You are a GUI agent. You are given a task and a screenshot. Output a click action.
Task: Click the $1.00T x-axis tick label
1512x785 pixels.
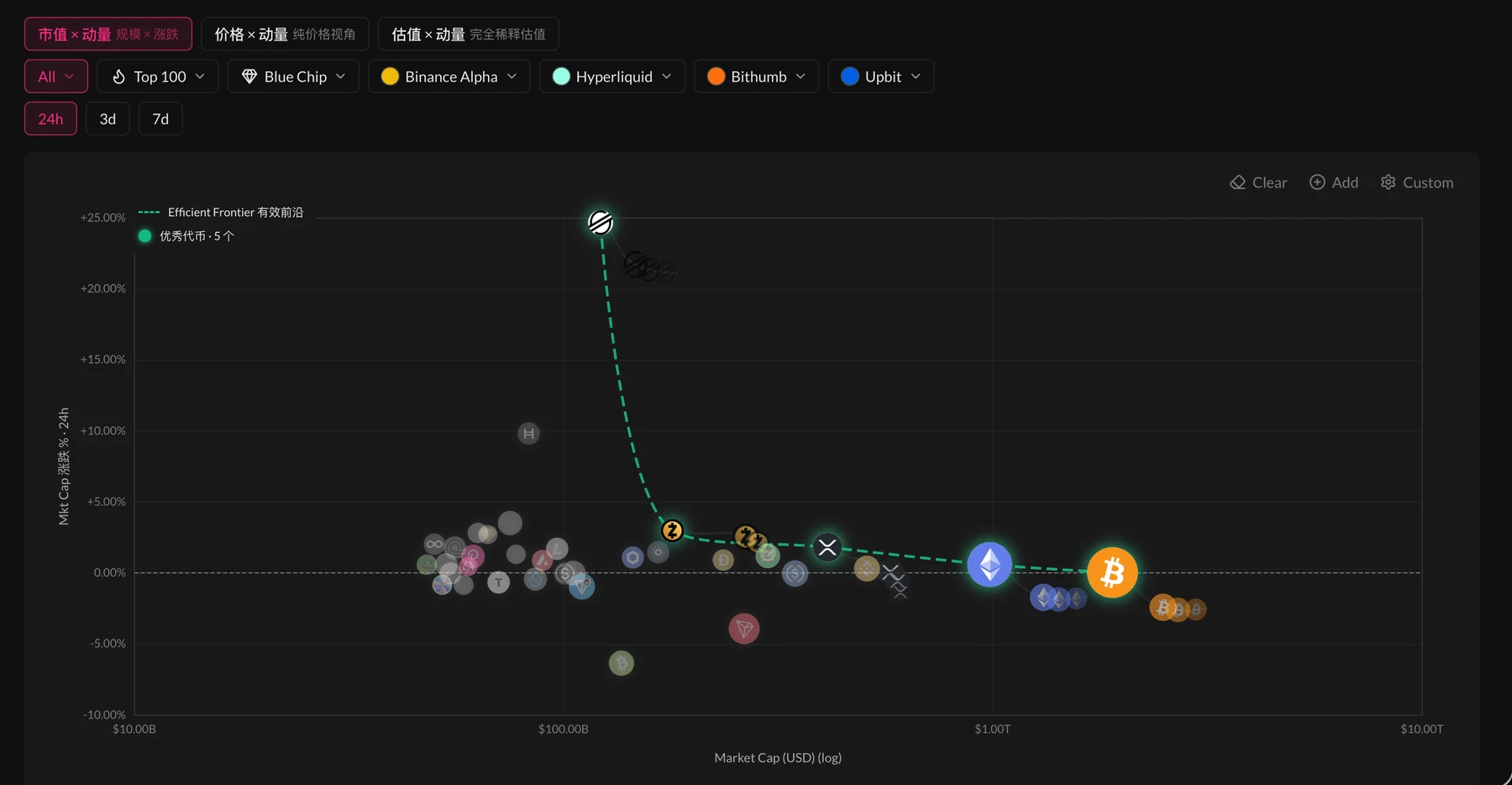click(992, 729)
